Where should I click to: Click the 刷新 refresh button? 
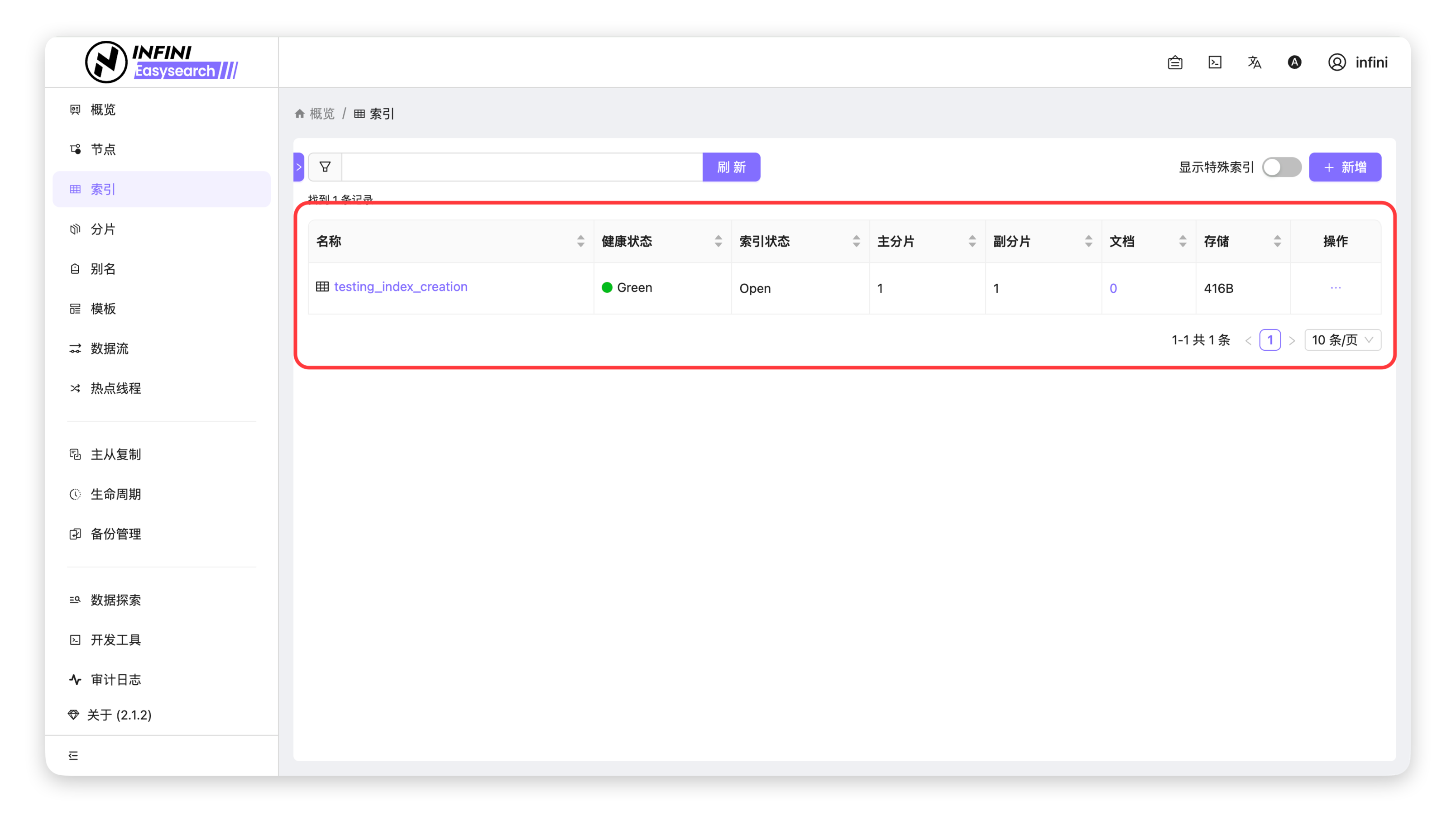pos(731,167)
